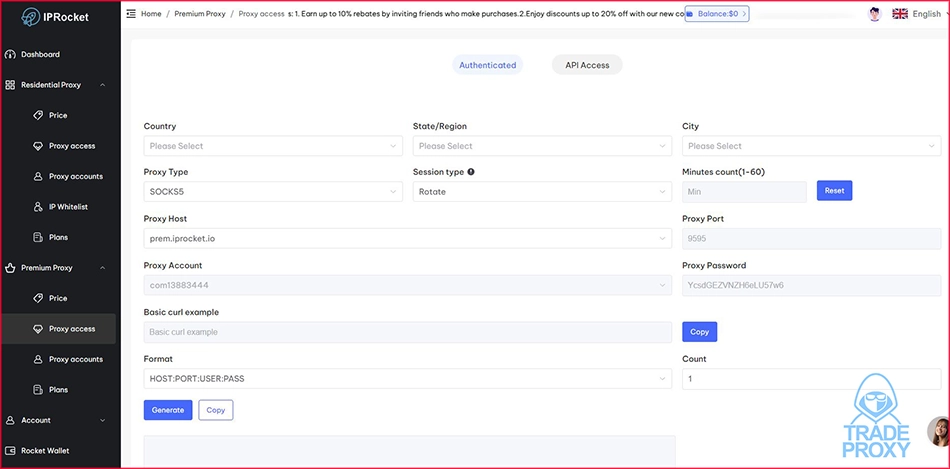Click the blue Copy button for curl

coord(700,332)
